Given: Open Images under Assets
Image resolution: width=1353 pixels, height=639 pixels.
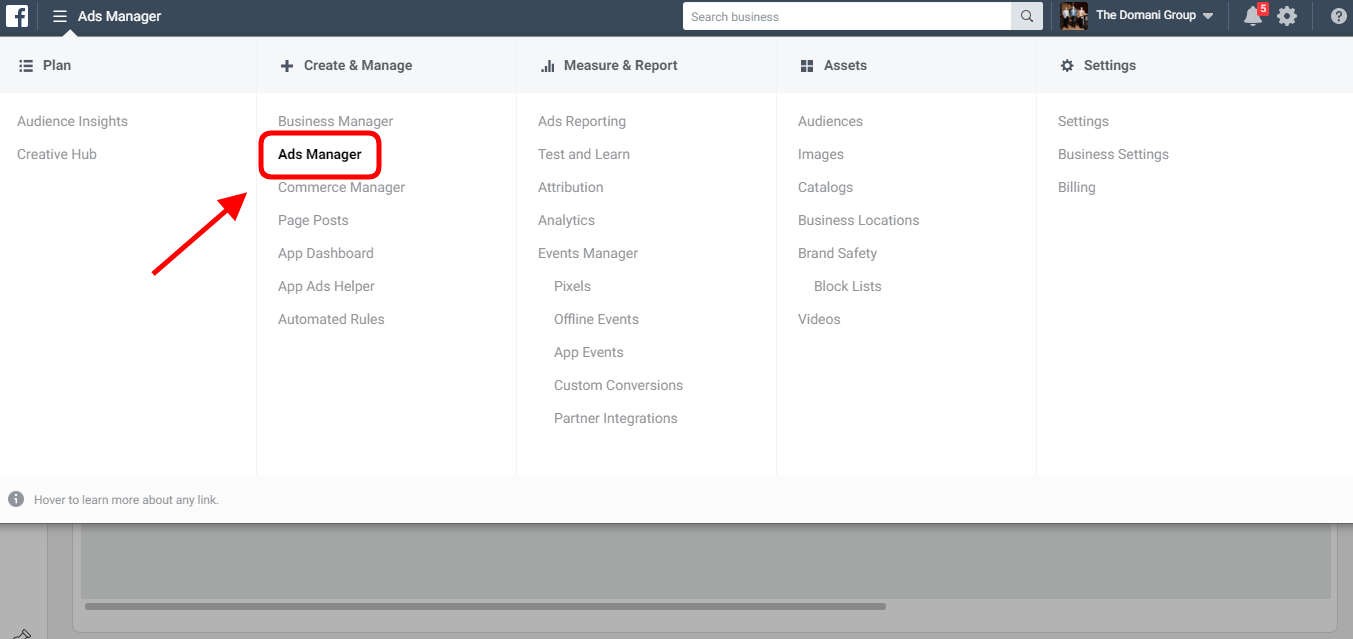Looking at the screenshot, I should pyautogui.click(x=821, y=154).
